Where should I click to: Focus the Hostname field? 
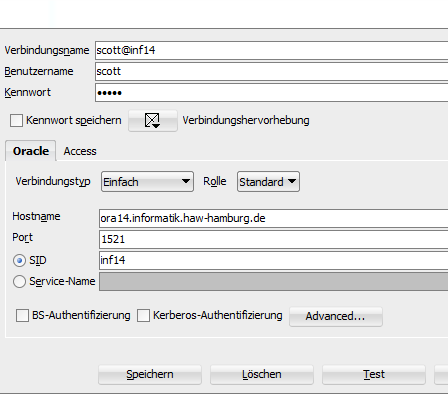point(274,218)
